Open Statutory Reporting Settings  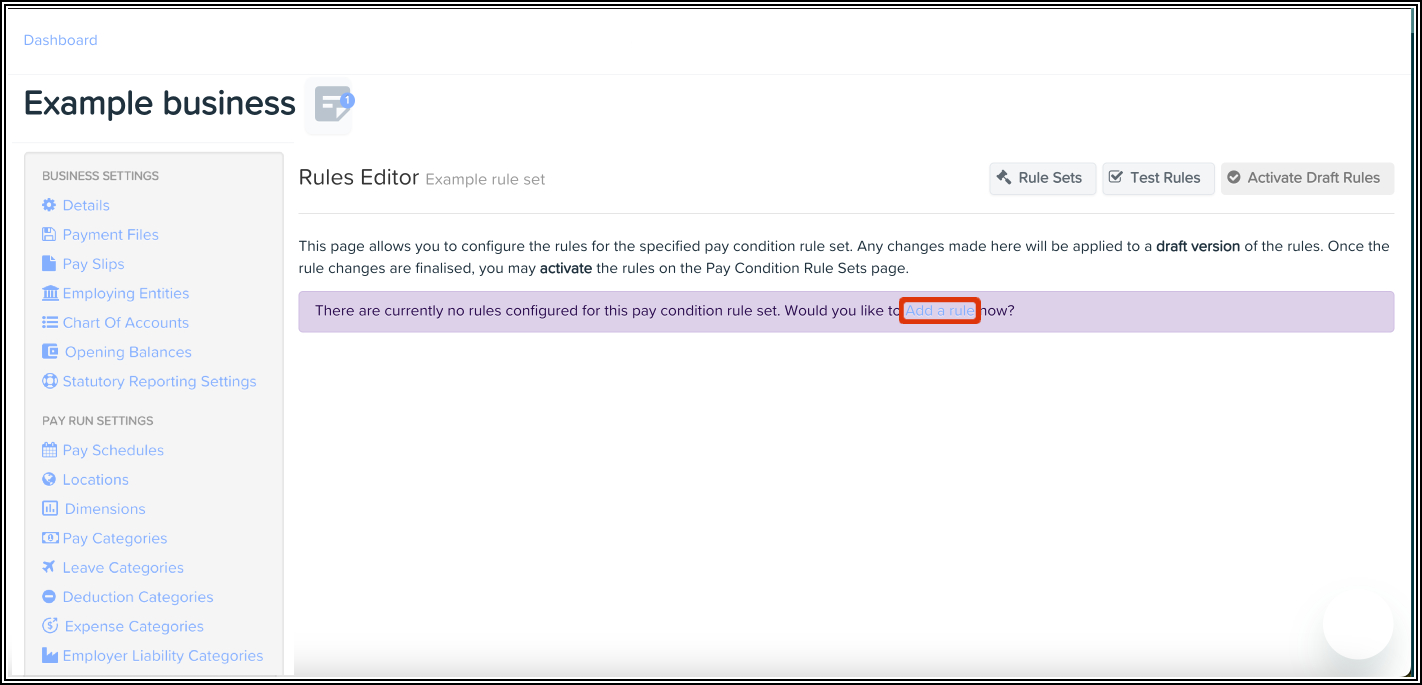click(x=159, y=381)
